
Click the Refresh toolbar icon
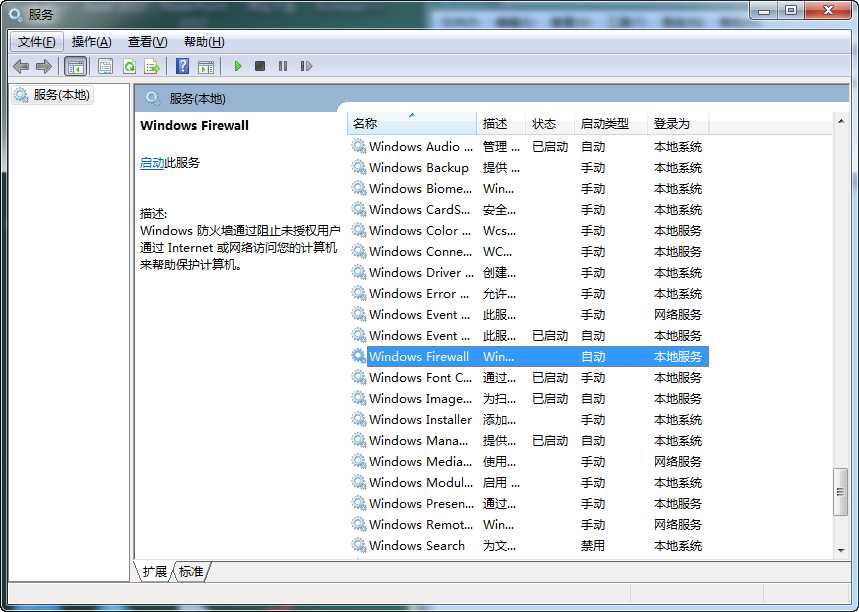129,66
